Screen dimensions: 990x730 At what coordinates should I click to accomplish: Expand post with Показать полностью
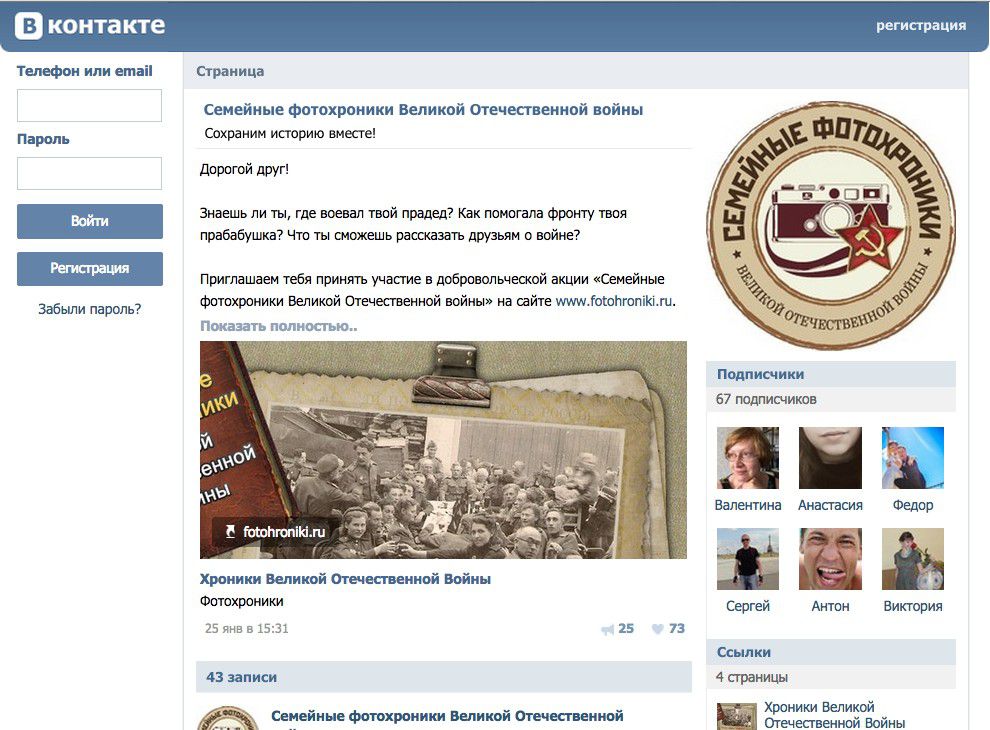pos(278,326)
